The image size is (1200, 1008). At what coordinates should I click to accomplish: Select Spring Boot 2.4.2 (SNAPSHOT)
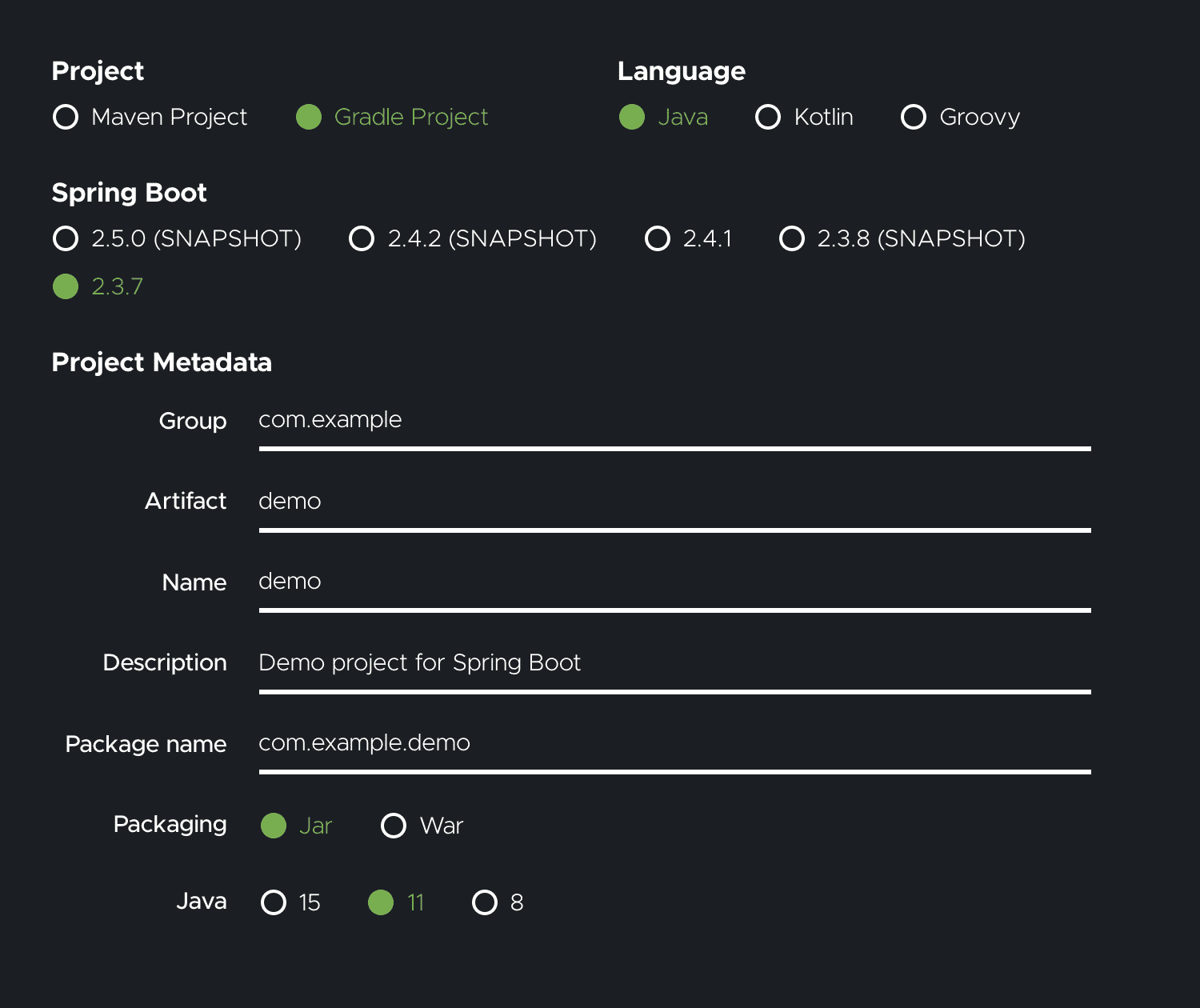tap(473, 238)
